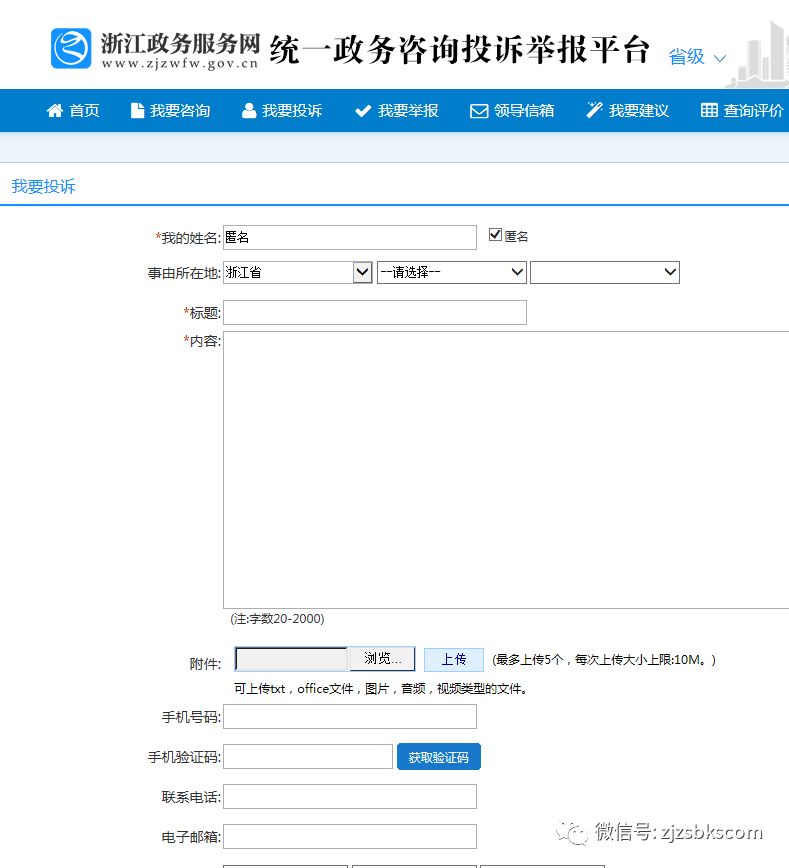Click the person icon beside 我要投诉
This screenshot has width=789, height=868.
(x=249, y=111)
